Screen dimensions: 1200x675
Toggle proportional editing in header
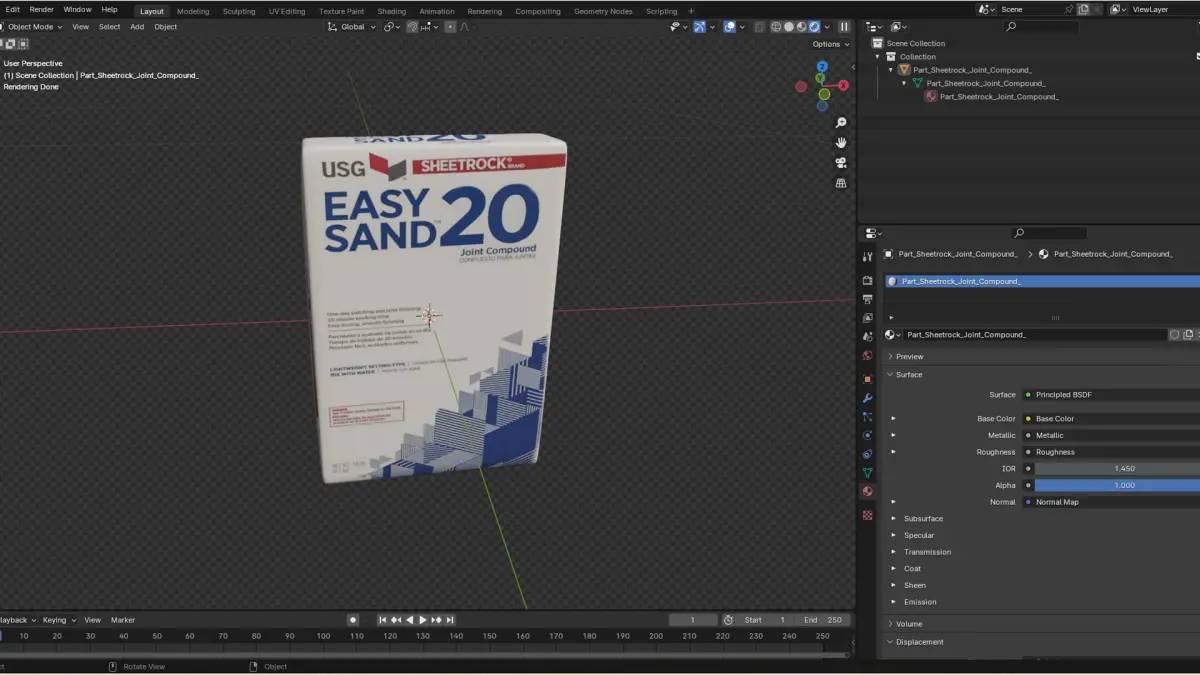tap(451, 27)
